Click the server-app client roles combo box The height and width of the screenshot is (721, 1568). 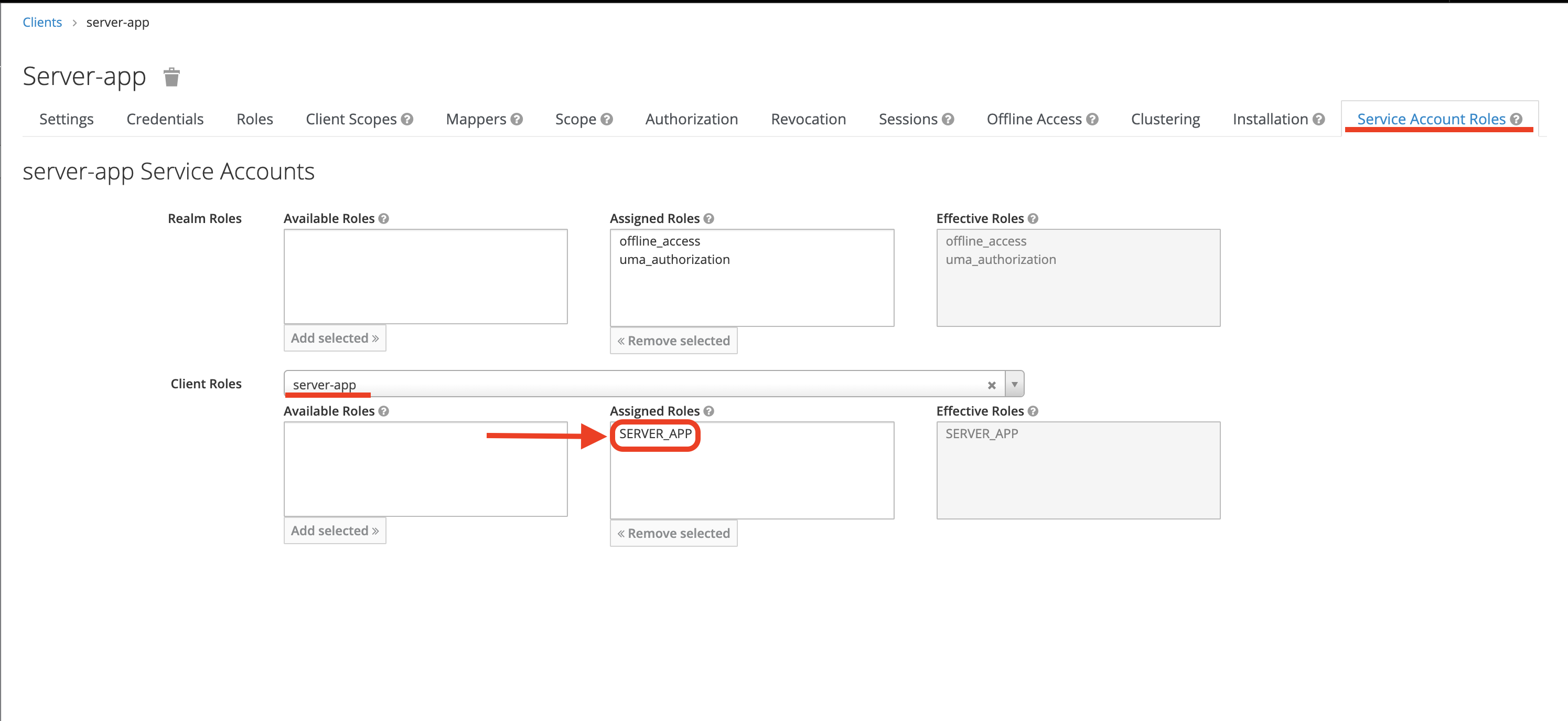coord(633,384)
